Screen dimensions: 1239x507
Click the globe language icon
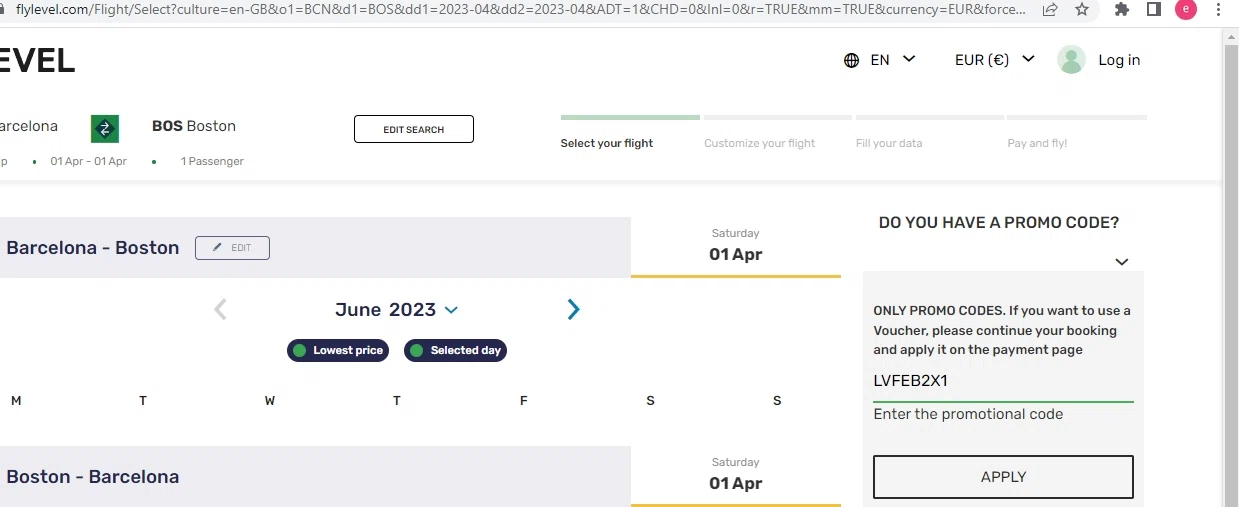point(852,60)
